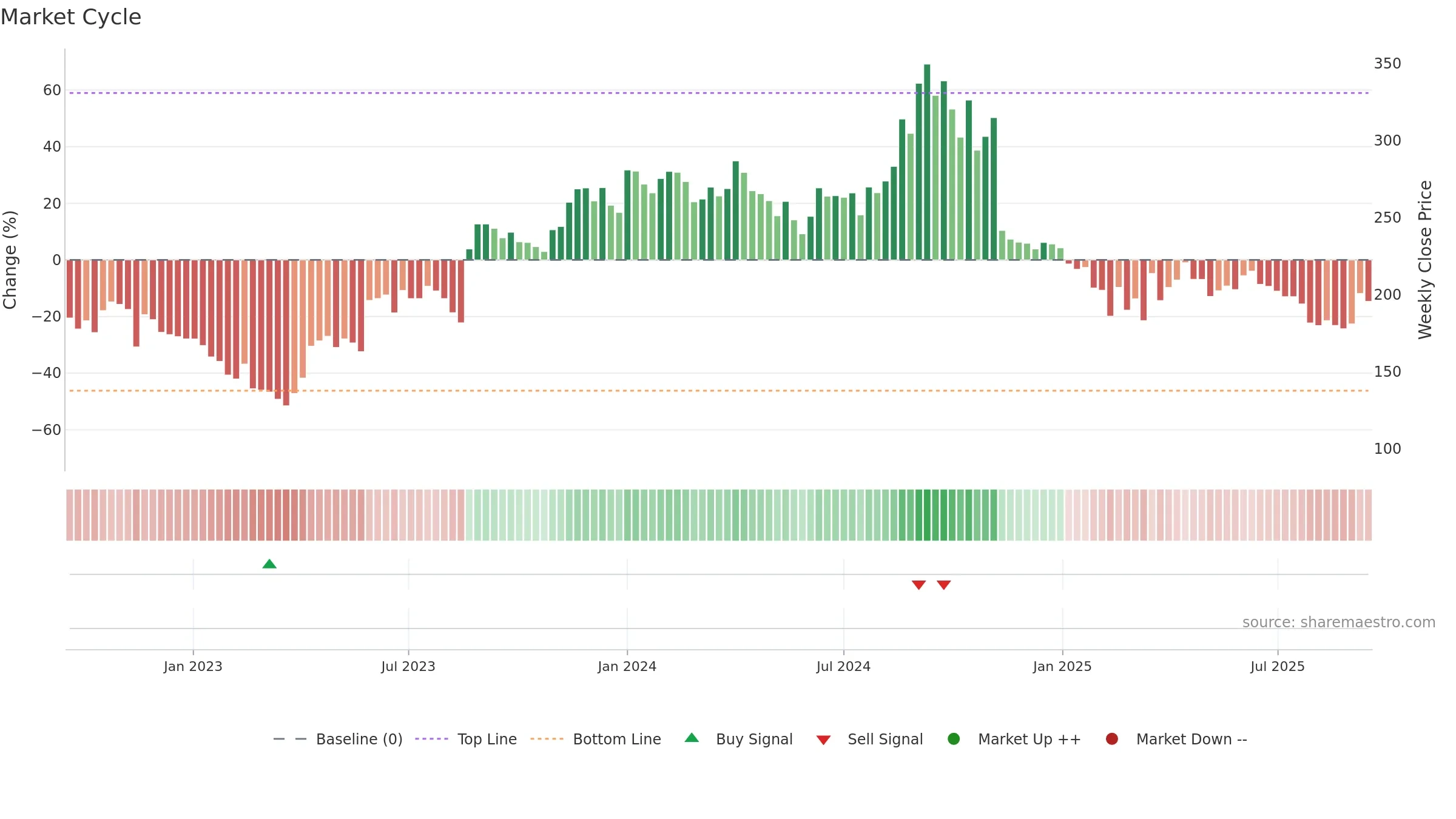The height and width of the screenshot is (819, 1456).
Task: Toggle the Market Down -- legend entry
Action: point(1176,739)
